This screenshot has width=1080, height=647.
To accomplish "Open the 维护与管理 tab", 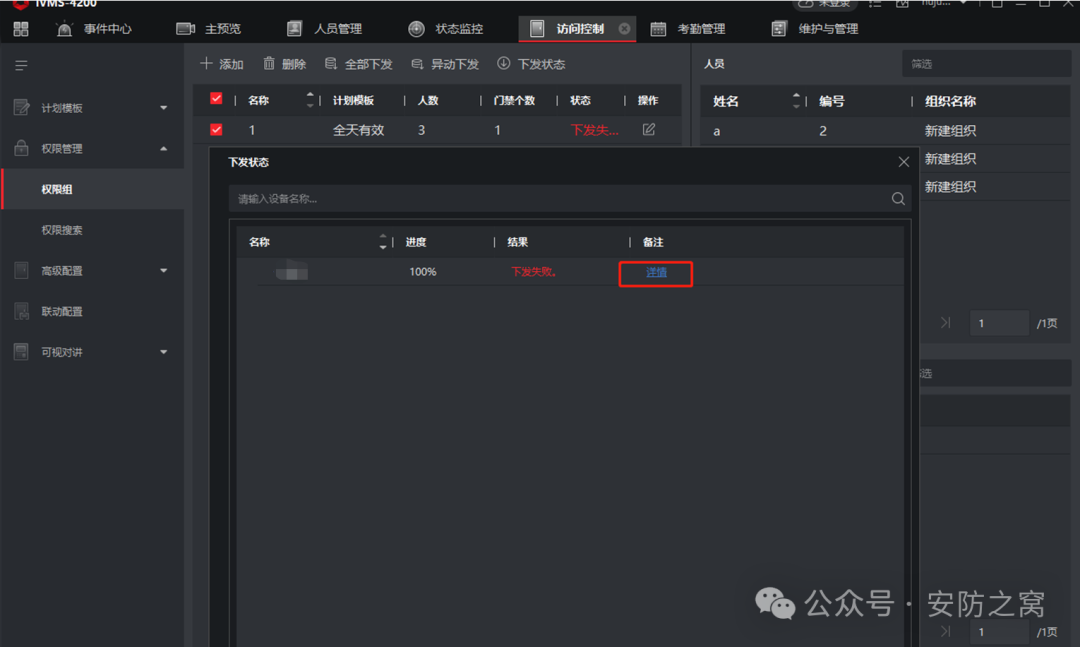I will 815,29.
